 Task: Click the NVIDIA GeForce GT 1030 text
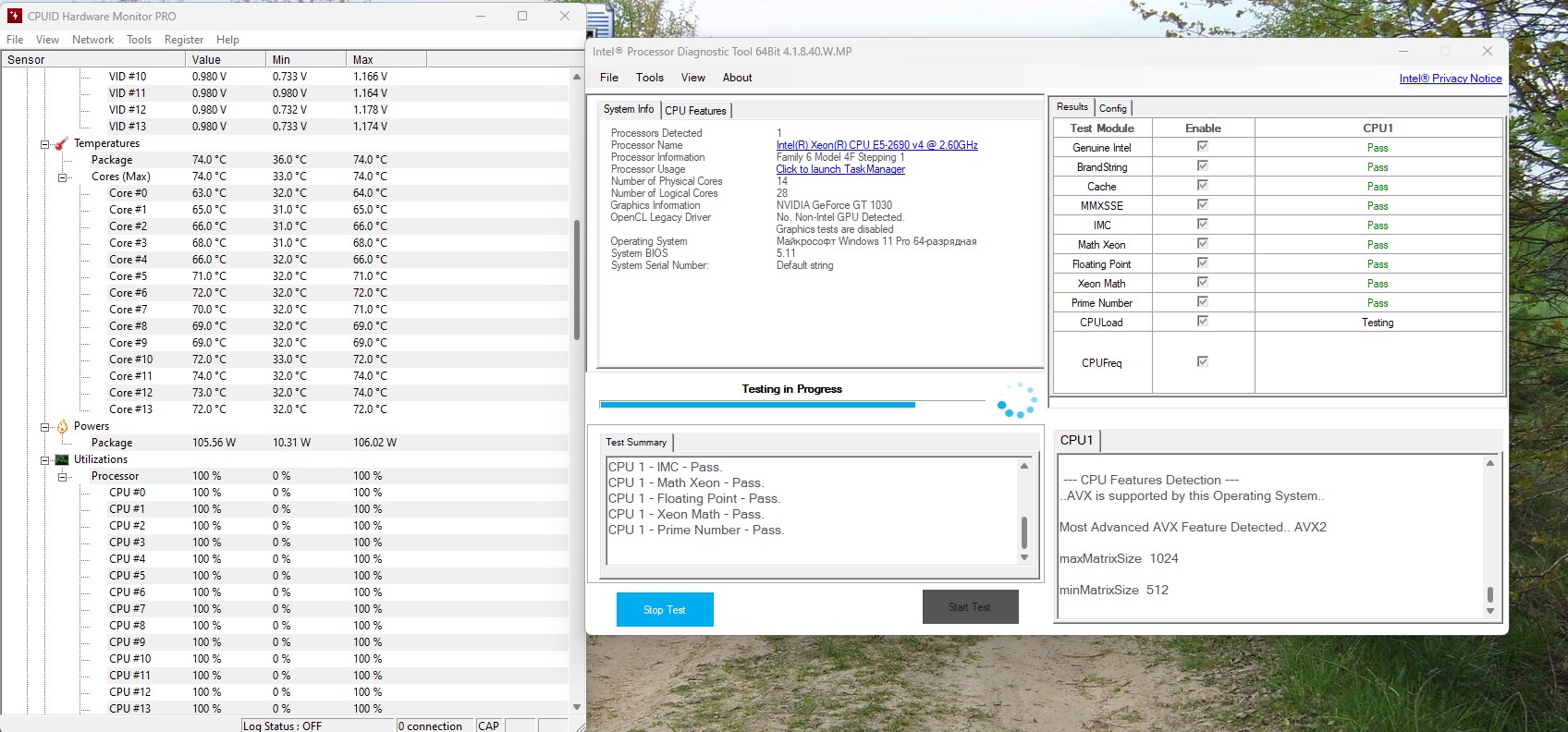(834, 205)
